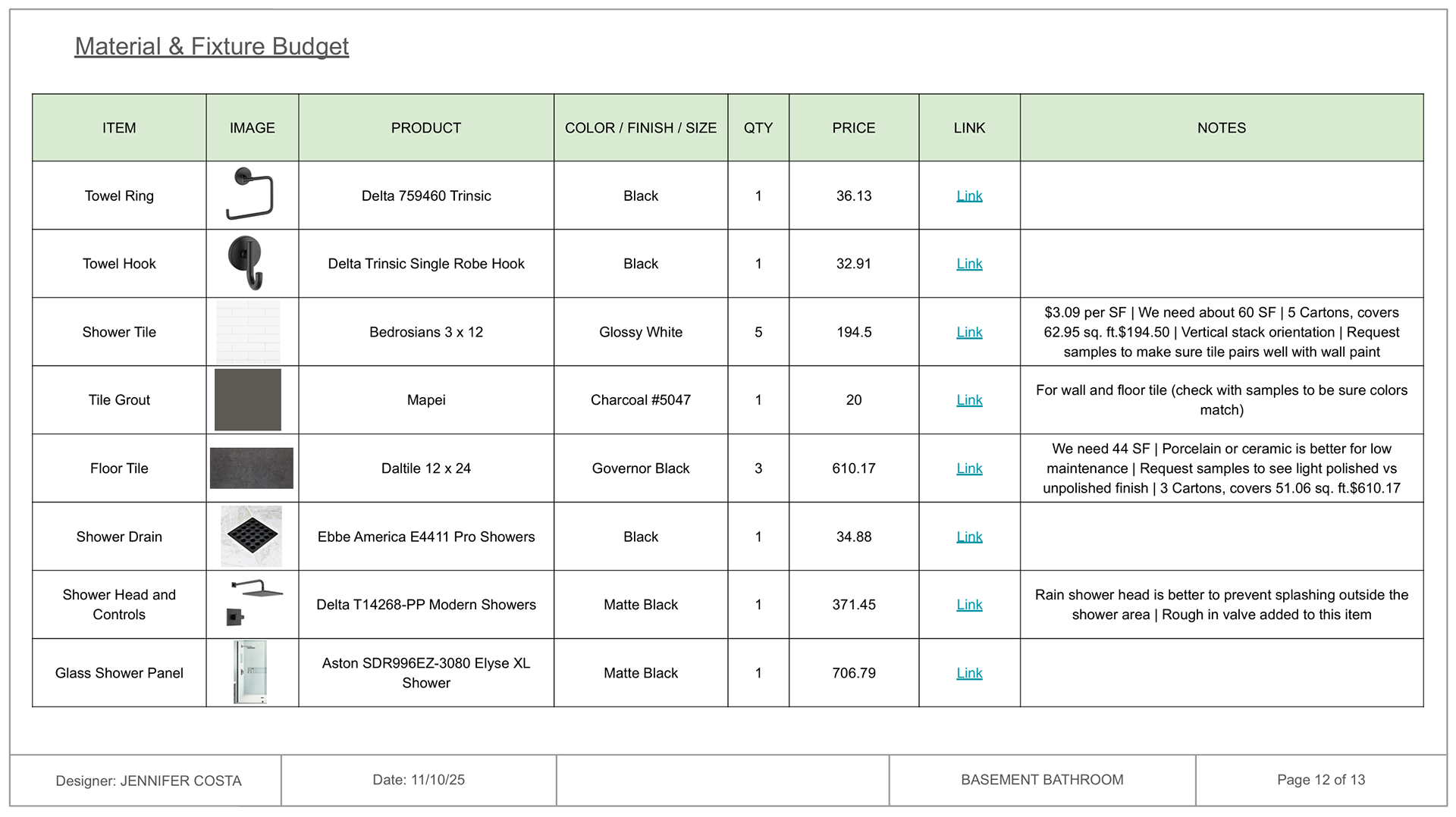Select the Ebbe America E4411 Pro Showers cell
1456x817 pixels.
coord(426,537)
